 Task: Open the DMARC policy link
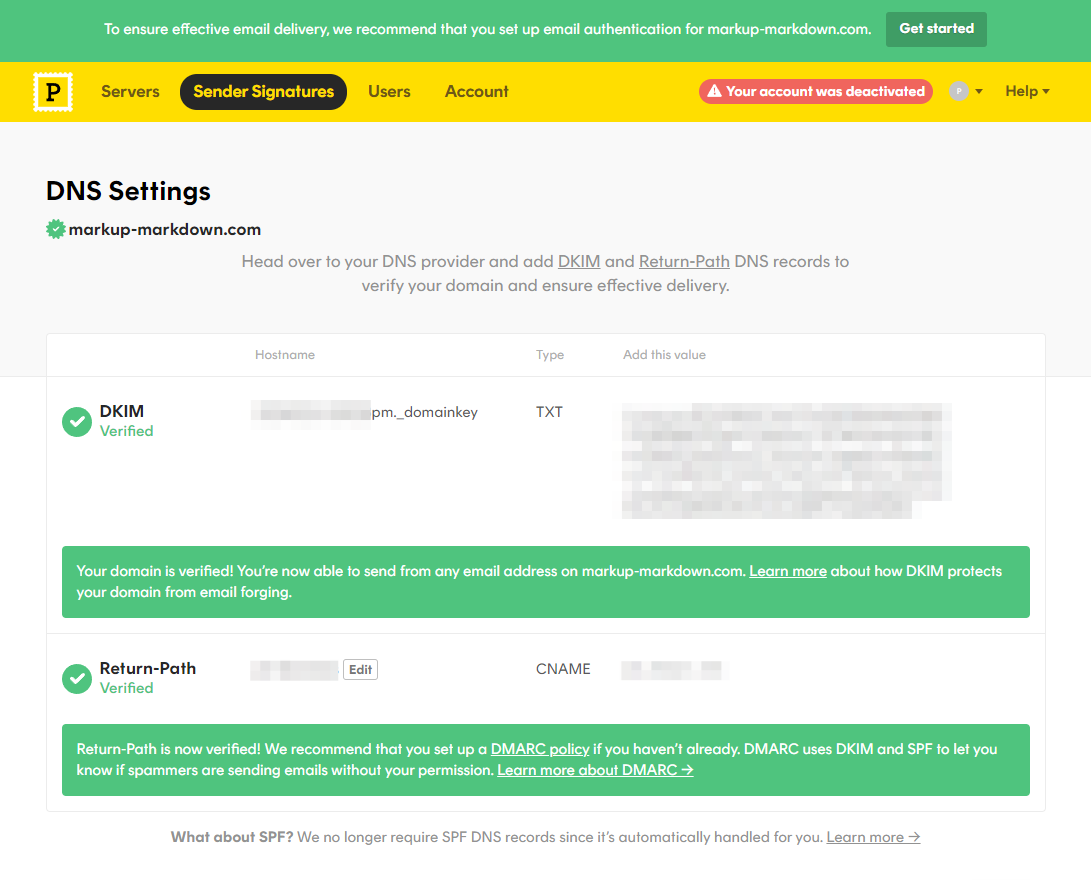tap(540, 748)
